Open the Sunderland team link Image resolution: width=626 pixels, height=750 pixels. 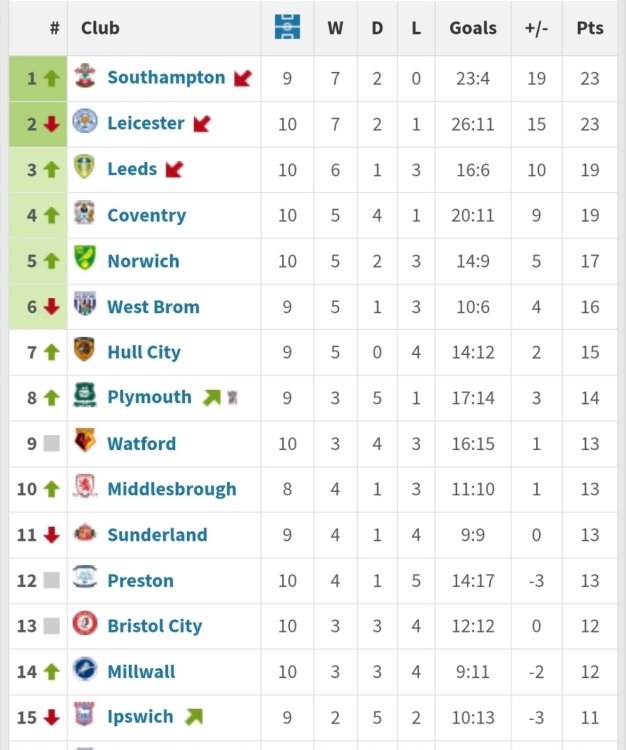pos(157,535)
